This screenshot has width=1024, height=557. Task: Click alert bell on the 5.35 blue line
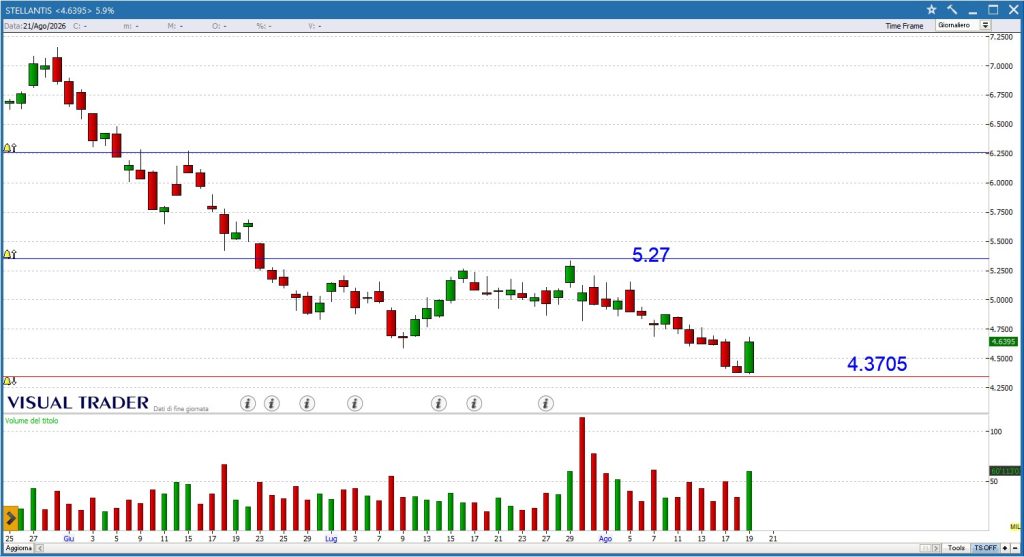(9, 254)
